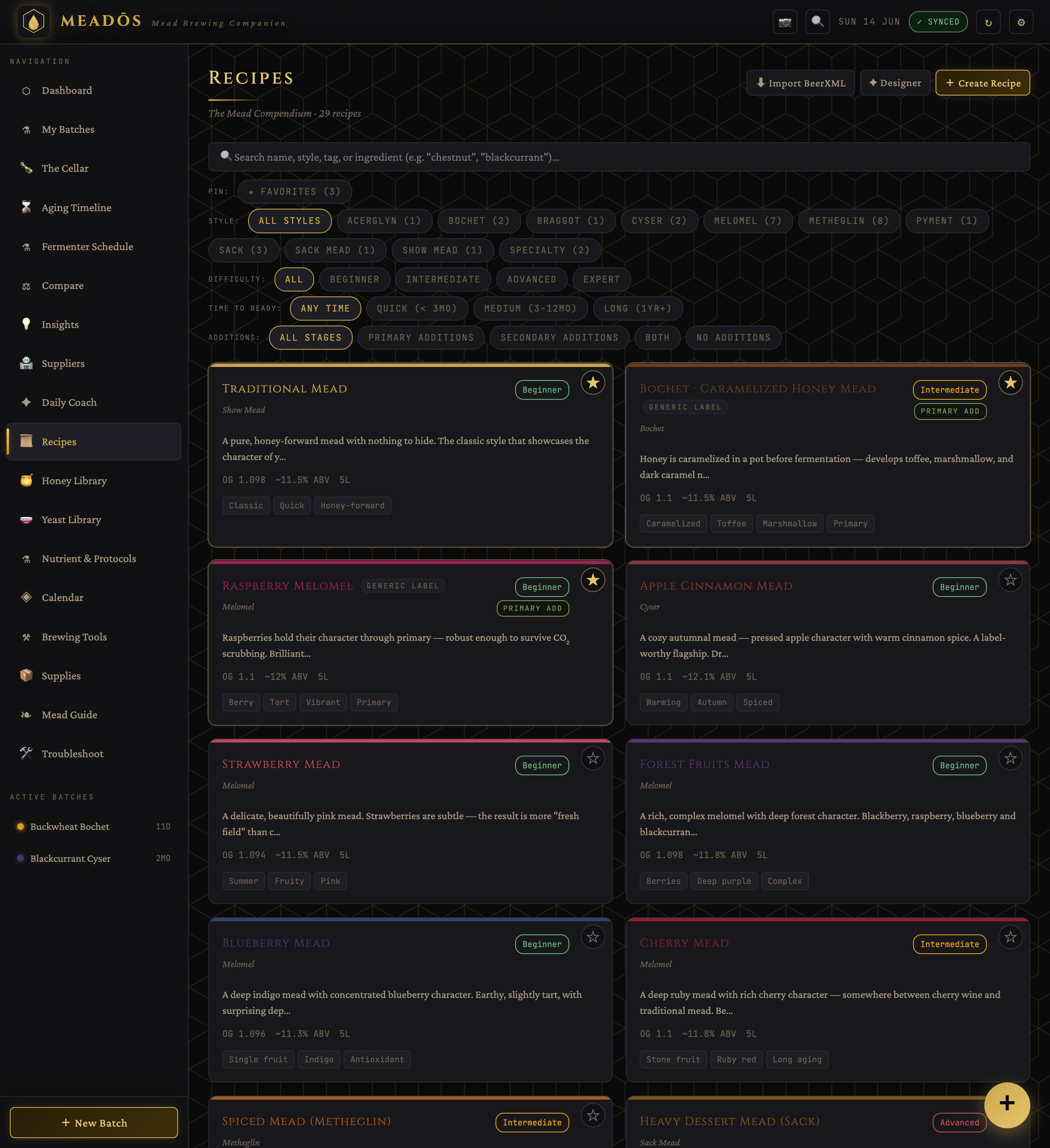Filter recipes by Braggot (1) style

click(x=570, y=221)
